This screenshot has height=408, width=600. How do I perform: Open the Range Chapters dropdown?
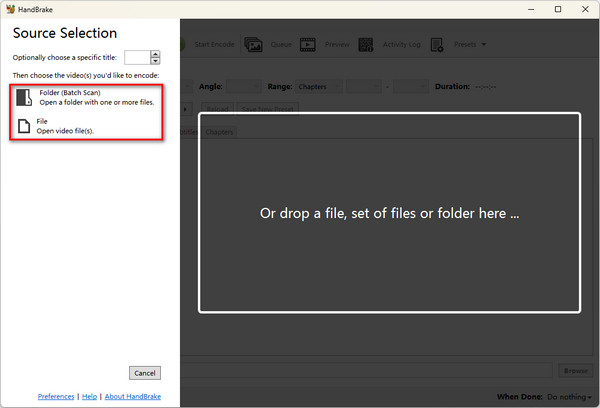[319, 87]
